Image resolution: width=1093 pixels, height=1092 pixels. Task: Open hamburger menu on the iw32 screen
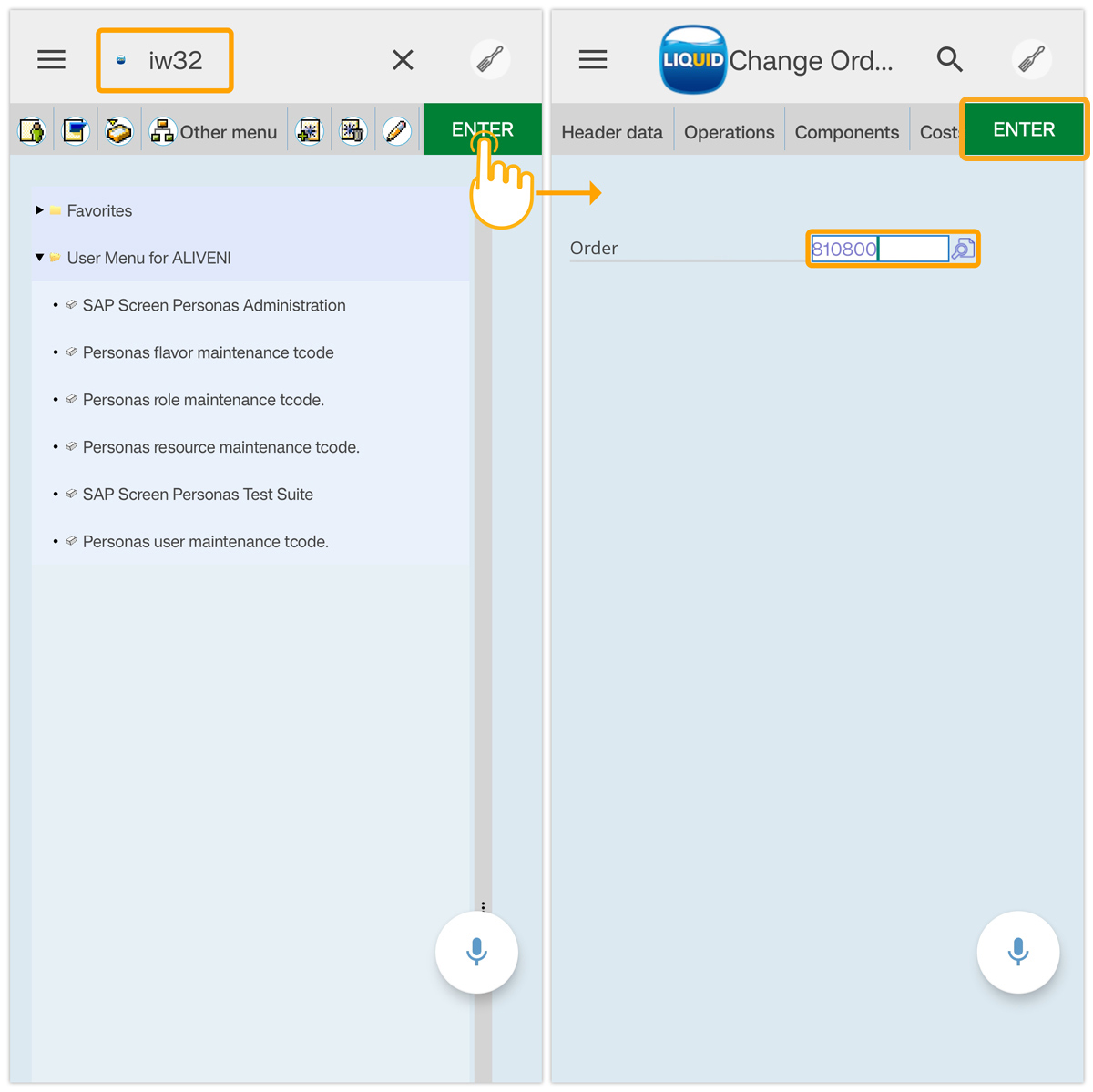point(51,60)
